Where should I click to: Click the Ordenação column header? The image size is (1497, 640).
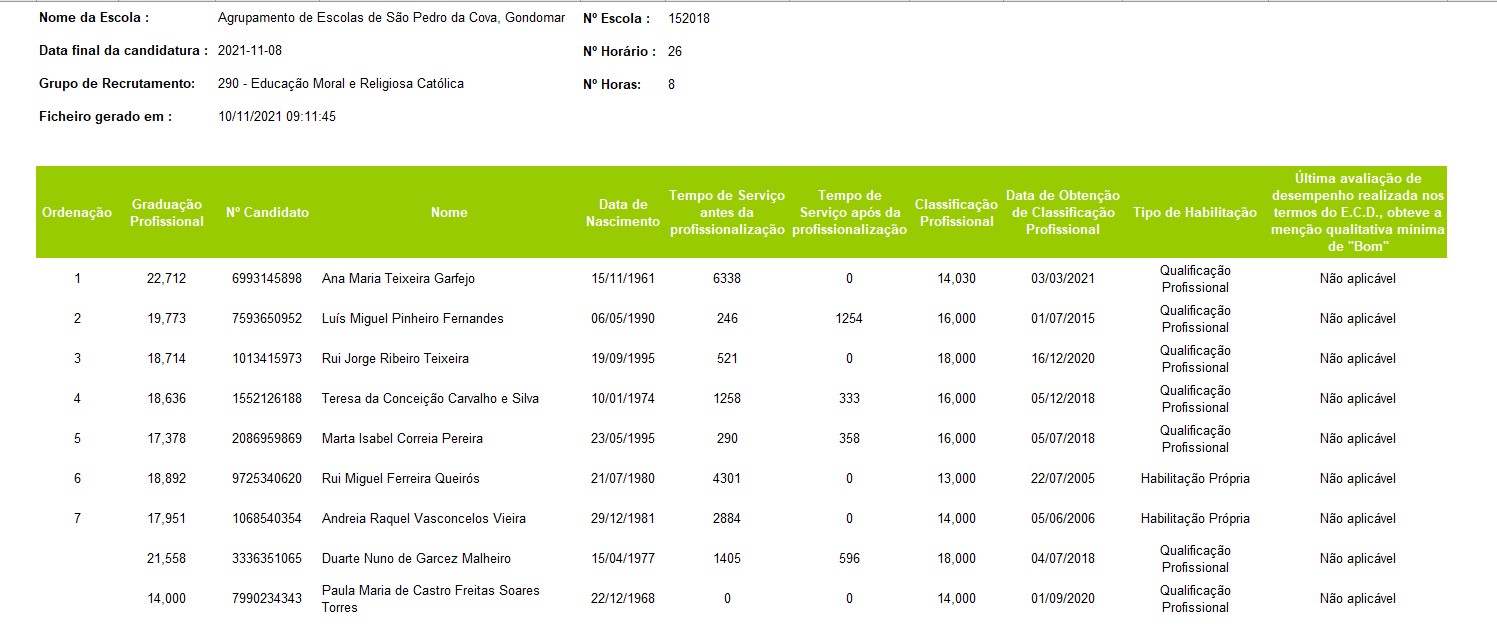click(x=77, y=212)
